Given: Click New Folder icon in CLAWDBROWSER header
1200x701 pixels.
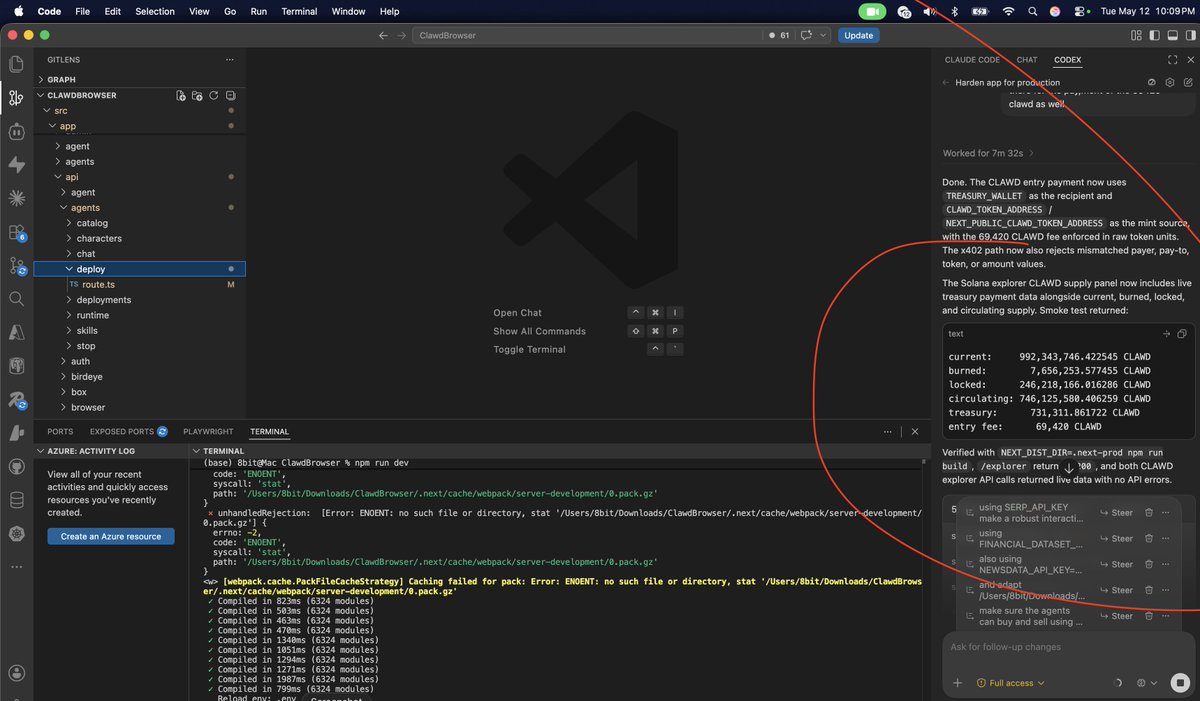Looking at the screenshot, I should (197, 95).
